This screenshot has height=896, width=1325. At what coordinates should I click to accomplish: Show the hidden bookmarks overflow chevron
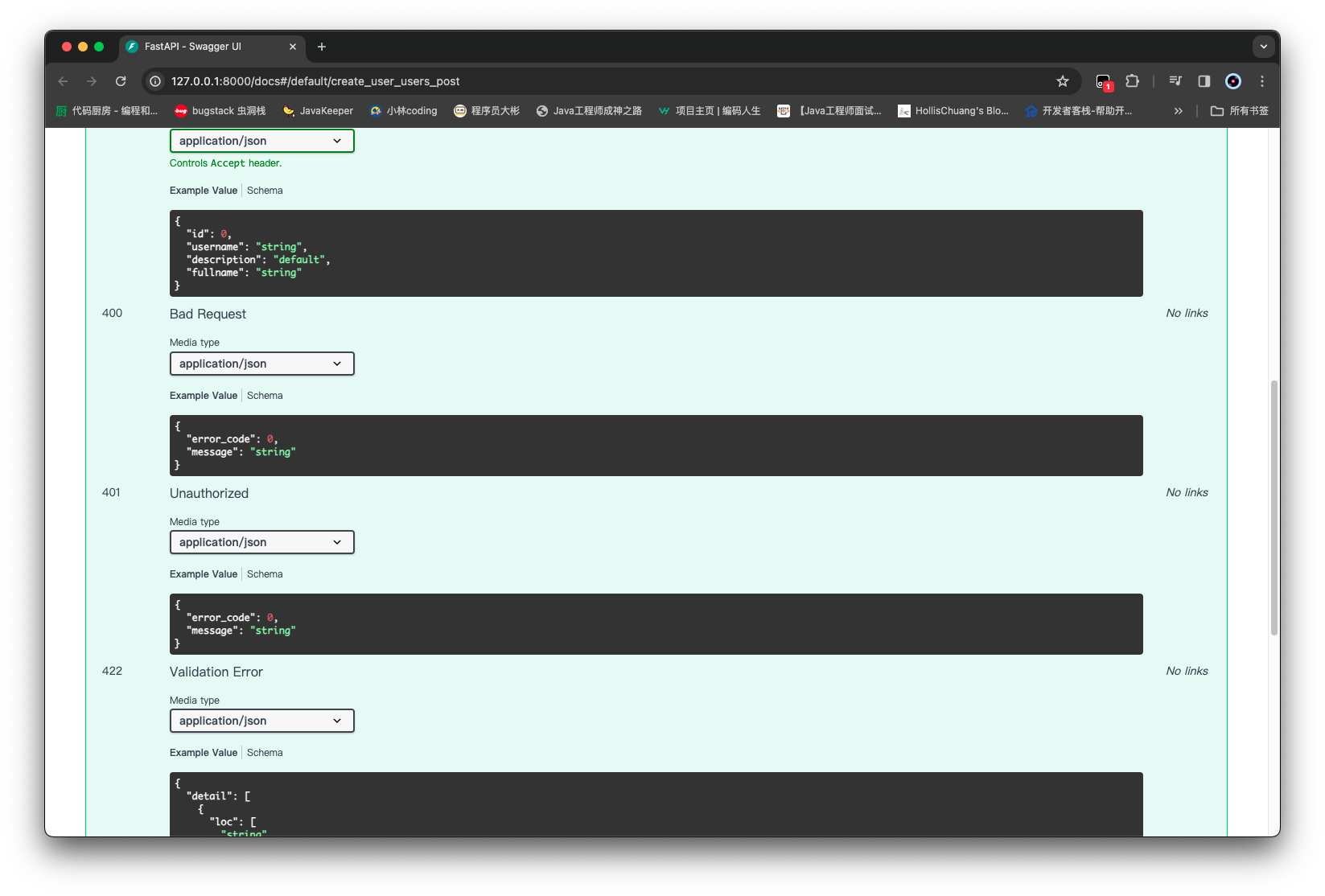tap(1179, 111)
